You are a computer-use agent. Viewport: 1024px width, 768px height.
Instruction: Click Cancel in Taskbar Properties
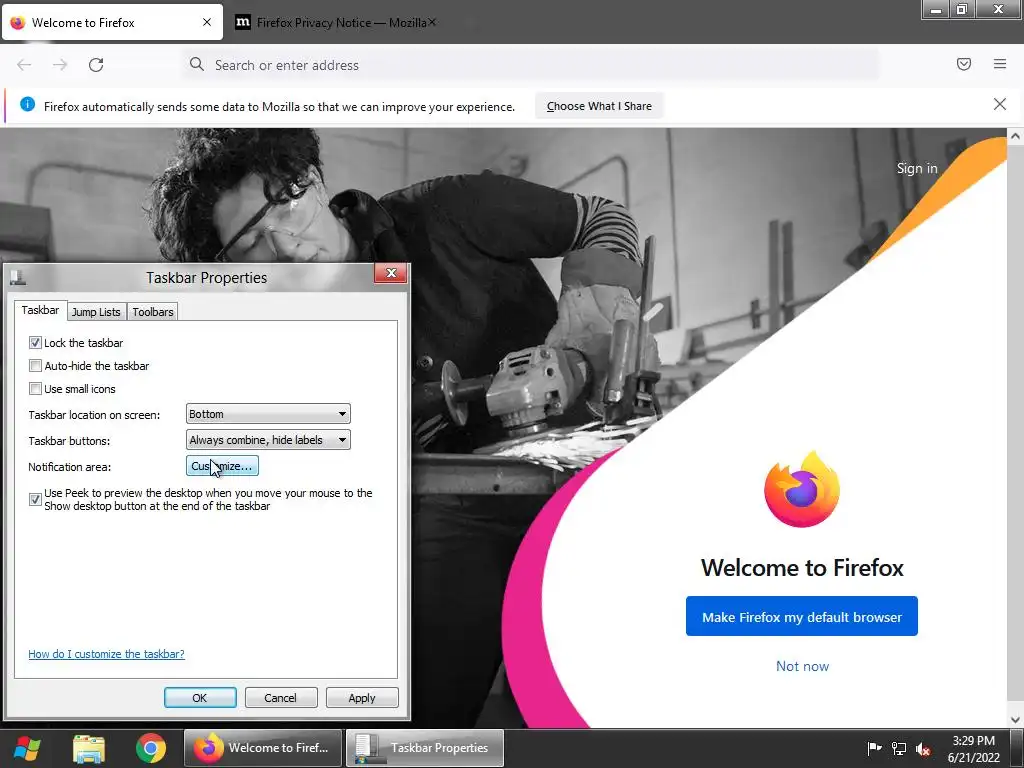pos(281,697)
